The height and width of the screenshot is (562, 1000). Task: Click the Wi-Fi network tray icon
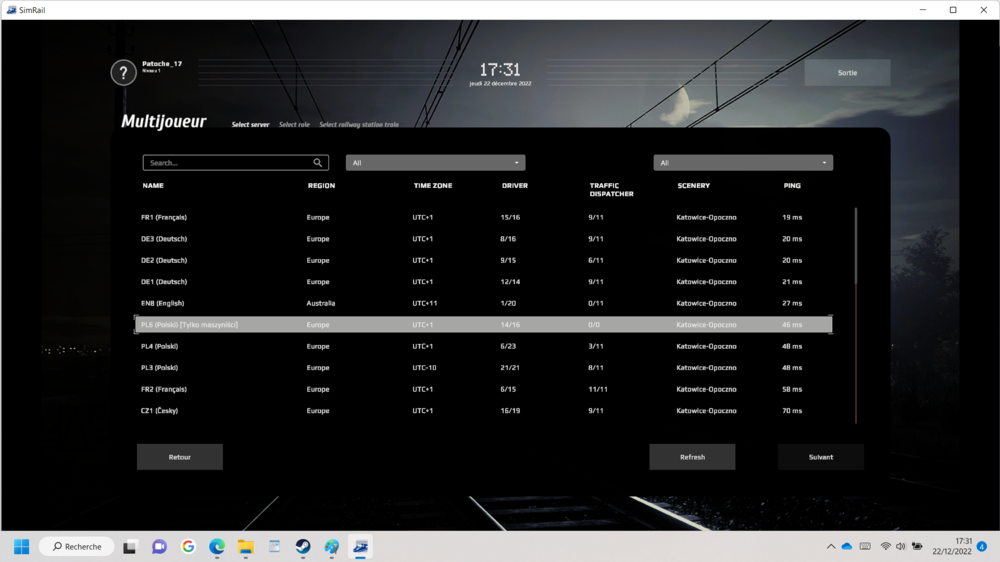pos(885,547)
